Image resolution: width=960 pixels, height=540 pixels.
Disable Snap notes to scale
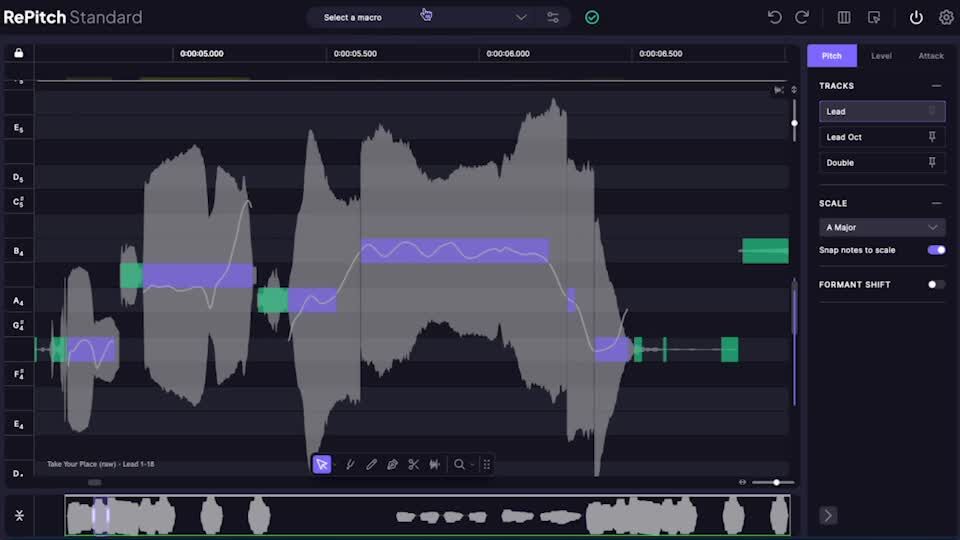pos(936,250)
